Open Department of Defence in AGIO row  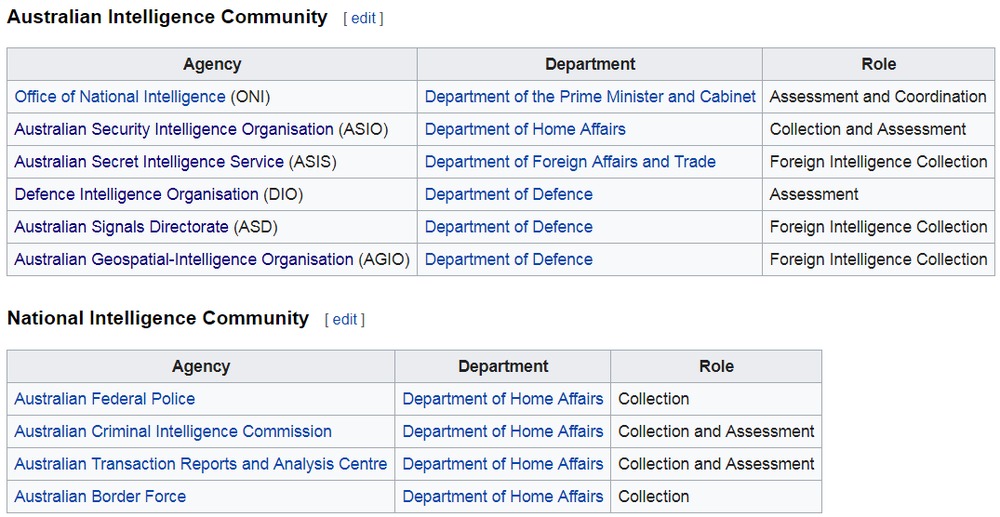(508, 259)
